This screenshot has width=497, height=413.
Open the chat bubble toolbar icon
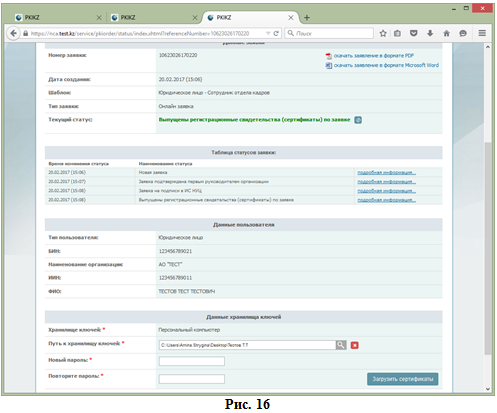[463, 33]
